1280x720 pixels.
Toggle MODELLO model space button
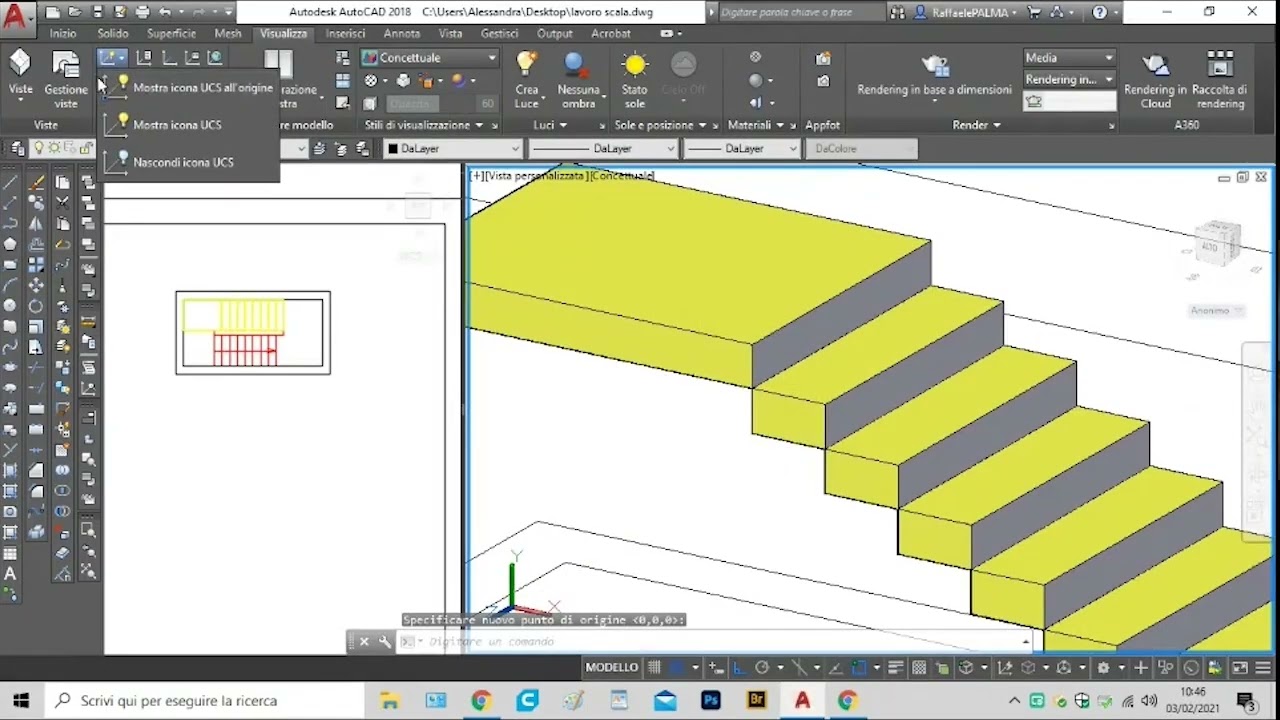pyautogui.click(x=612, y=668)
